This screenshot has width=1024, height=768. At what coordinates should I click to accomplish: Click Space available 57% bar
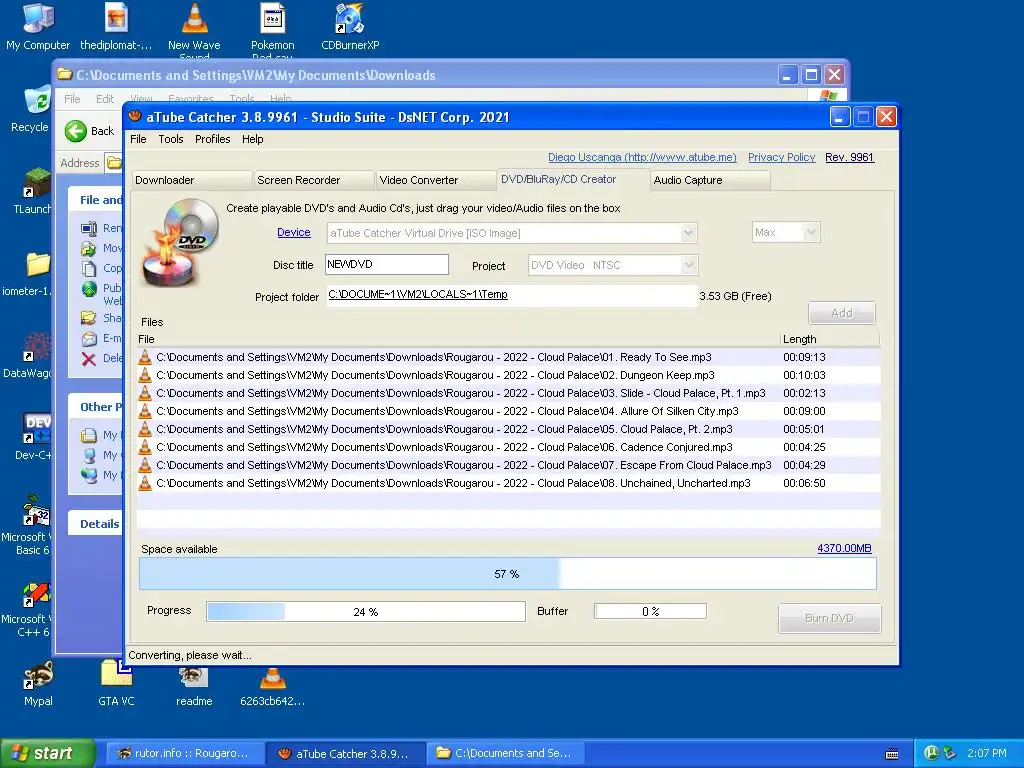click(507, 574)
